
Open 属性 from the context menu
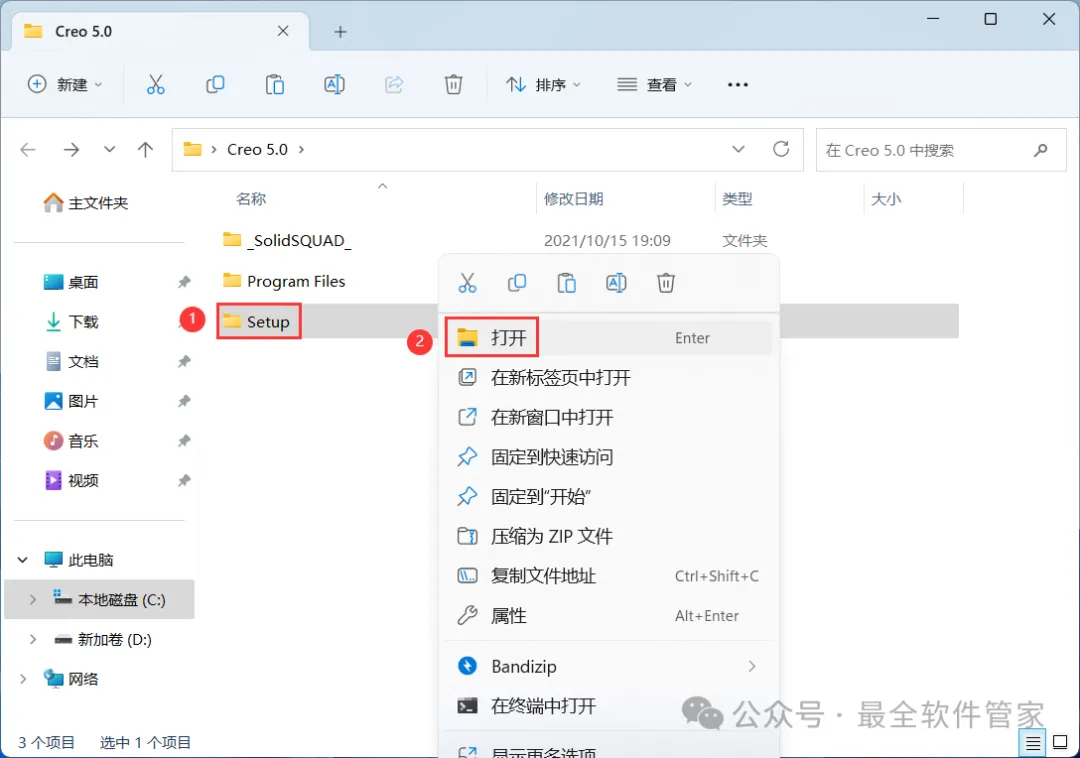[x=608, y=615]
